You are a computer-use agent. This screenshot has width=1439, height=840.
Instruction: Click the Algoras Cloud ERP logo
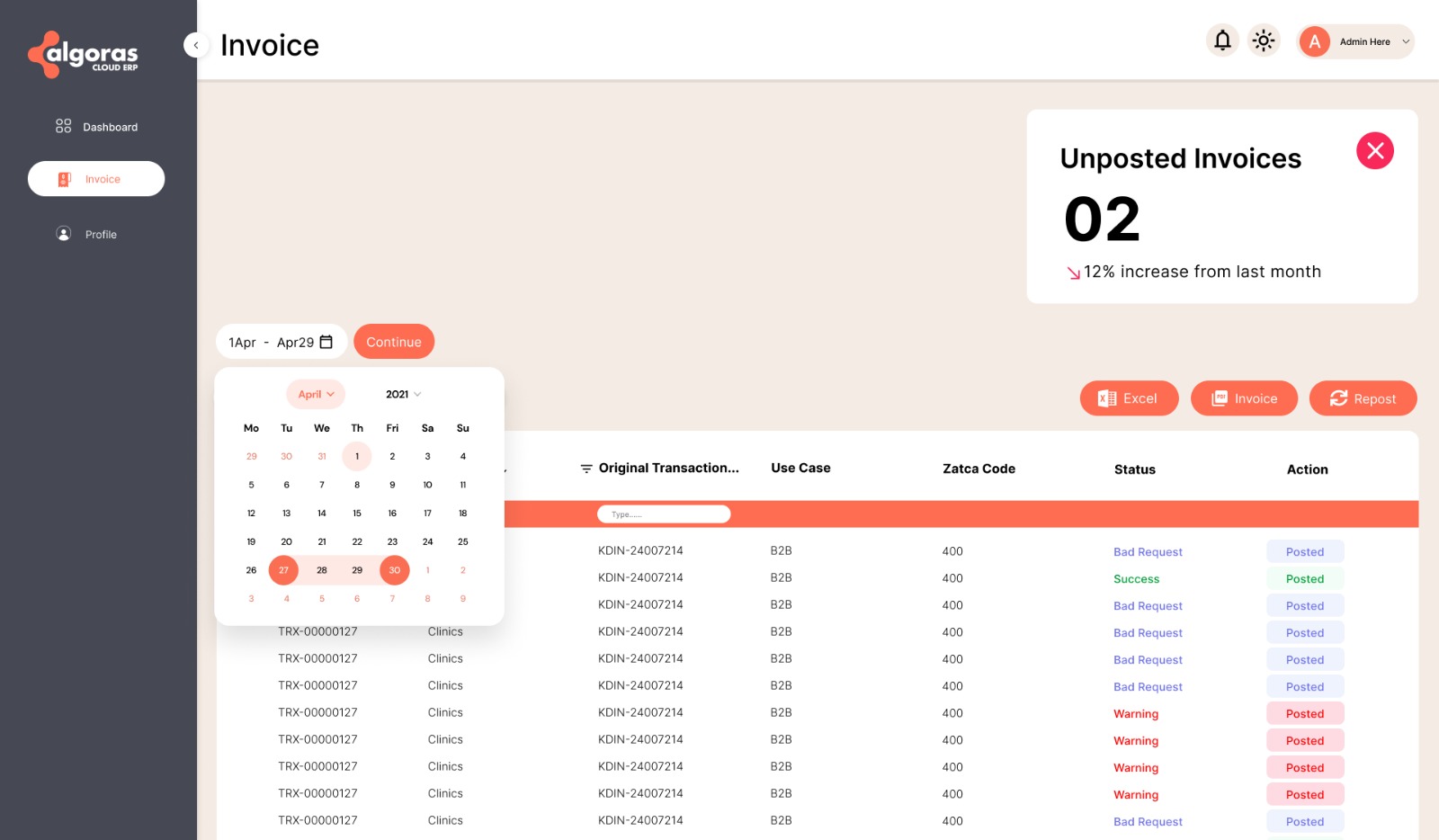(x=84, y=55)
